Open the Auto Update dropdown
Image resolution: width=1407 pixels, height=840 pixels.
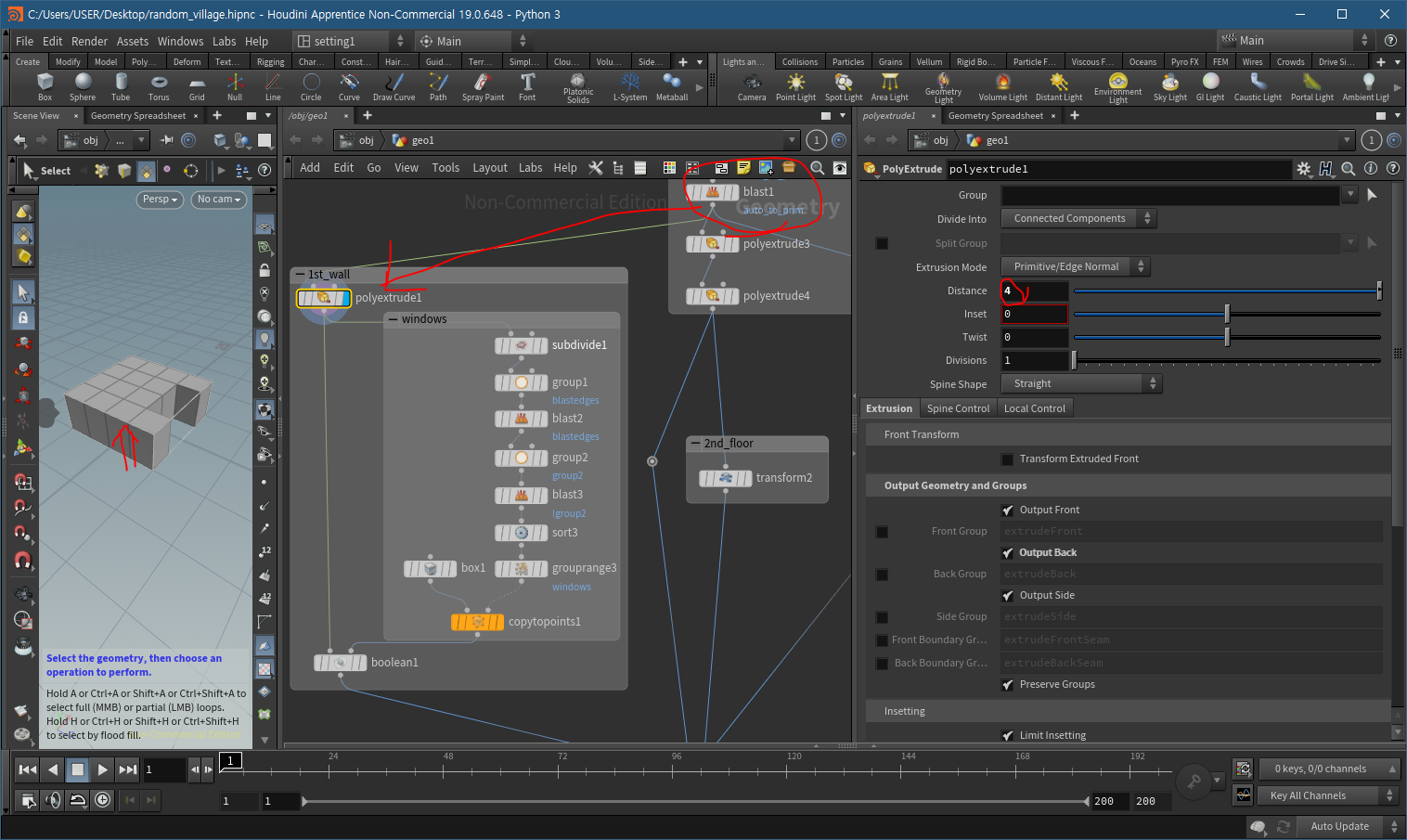click(1348, 826)
